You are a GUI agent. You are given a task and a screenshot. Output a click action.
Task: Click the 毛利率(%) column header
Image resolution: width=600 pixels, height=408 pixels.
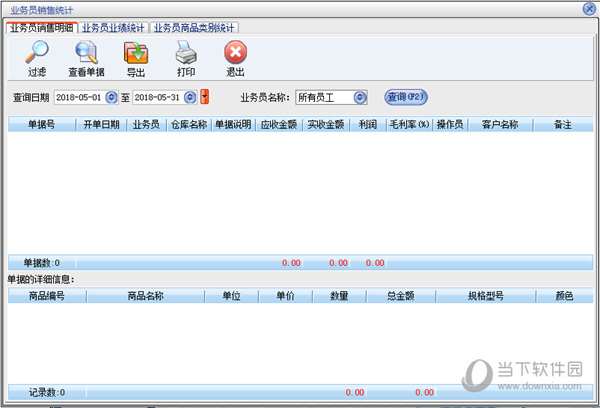(x=409, y=124)
